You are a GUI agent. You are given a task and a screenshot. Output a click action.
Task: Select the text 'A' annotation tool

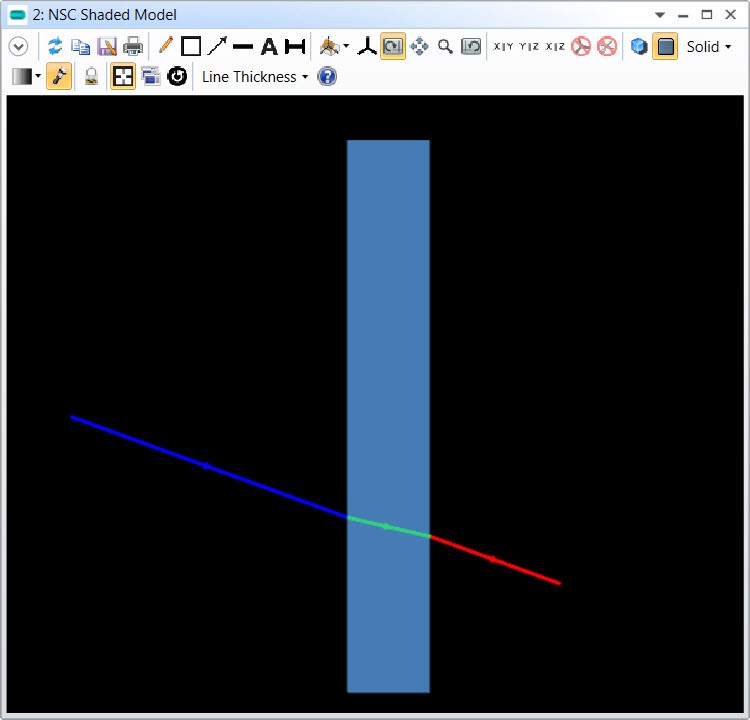coord(269,47)
